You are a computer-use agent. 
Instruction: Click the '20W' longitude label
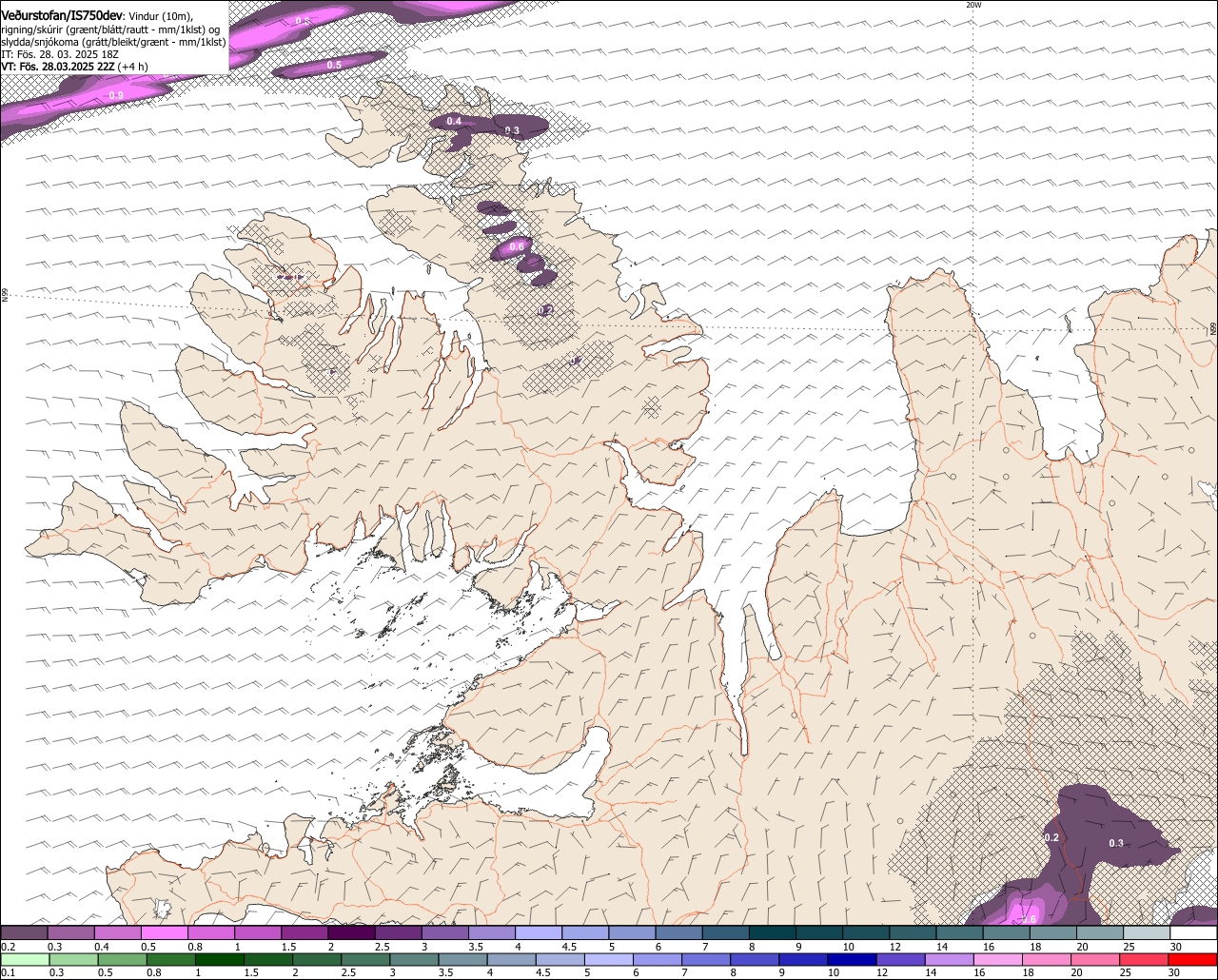pos(973,5)
